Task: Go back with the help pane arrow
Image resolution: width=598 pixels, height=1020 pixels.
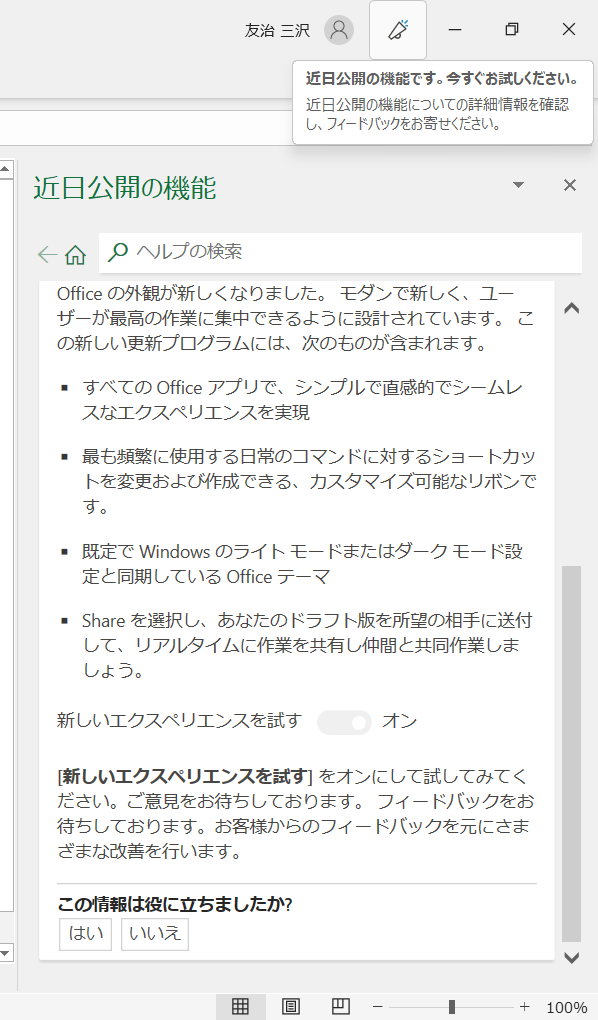Action: click(x=48, y=254)
